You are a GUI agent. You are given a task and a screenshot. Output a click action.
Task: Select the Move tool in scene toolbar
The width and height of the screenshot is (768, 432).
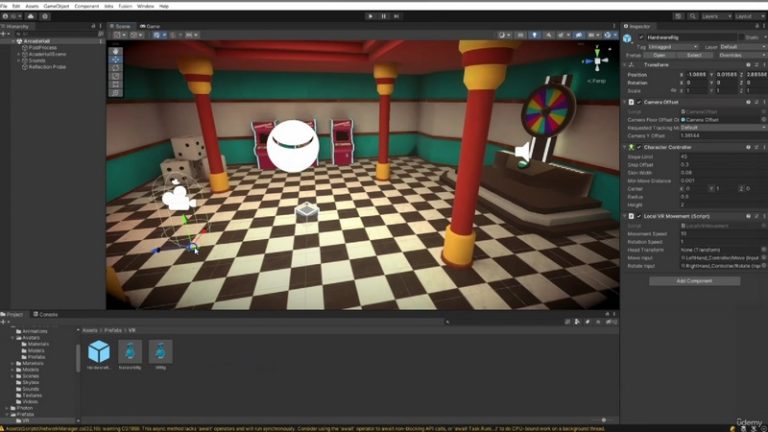point(116,59)
